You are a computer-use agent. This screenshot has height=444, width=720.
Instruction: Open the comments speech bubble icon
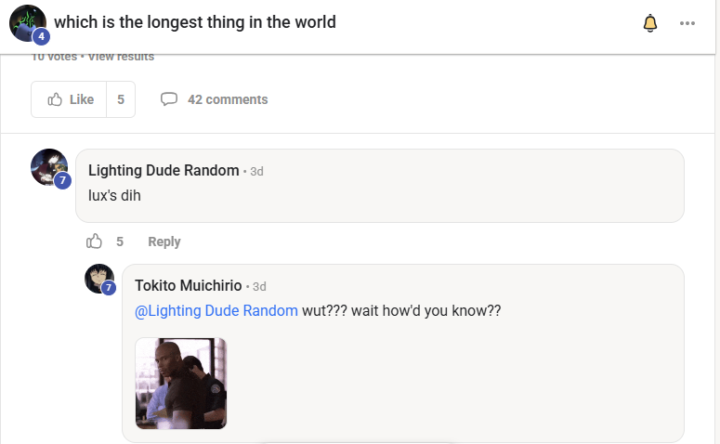(x=169, y=99)
